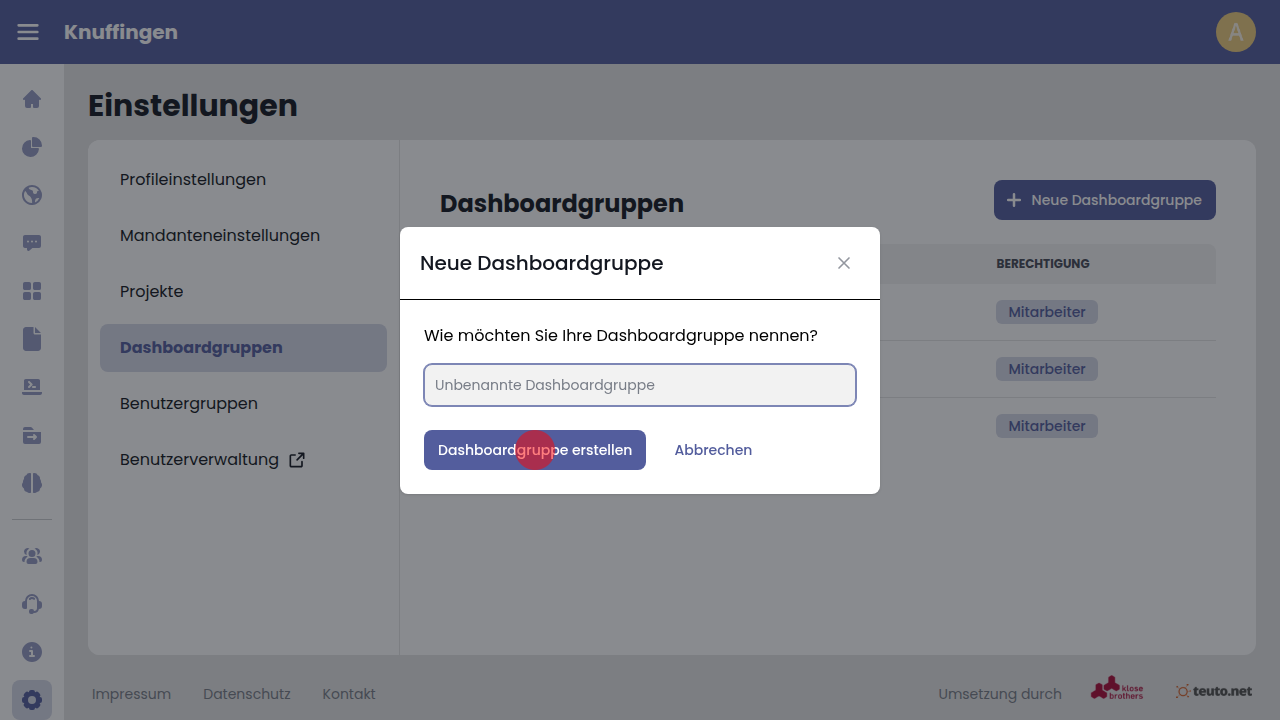Viewport: 1280px width, 720px height.
Task: Click the brain icon in sidebar
Action: (x=32, y=483)
